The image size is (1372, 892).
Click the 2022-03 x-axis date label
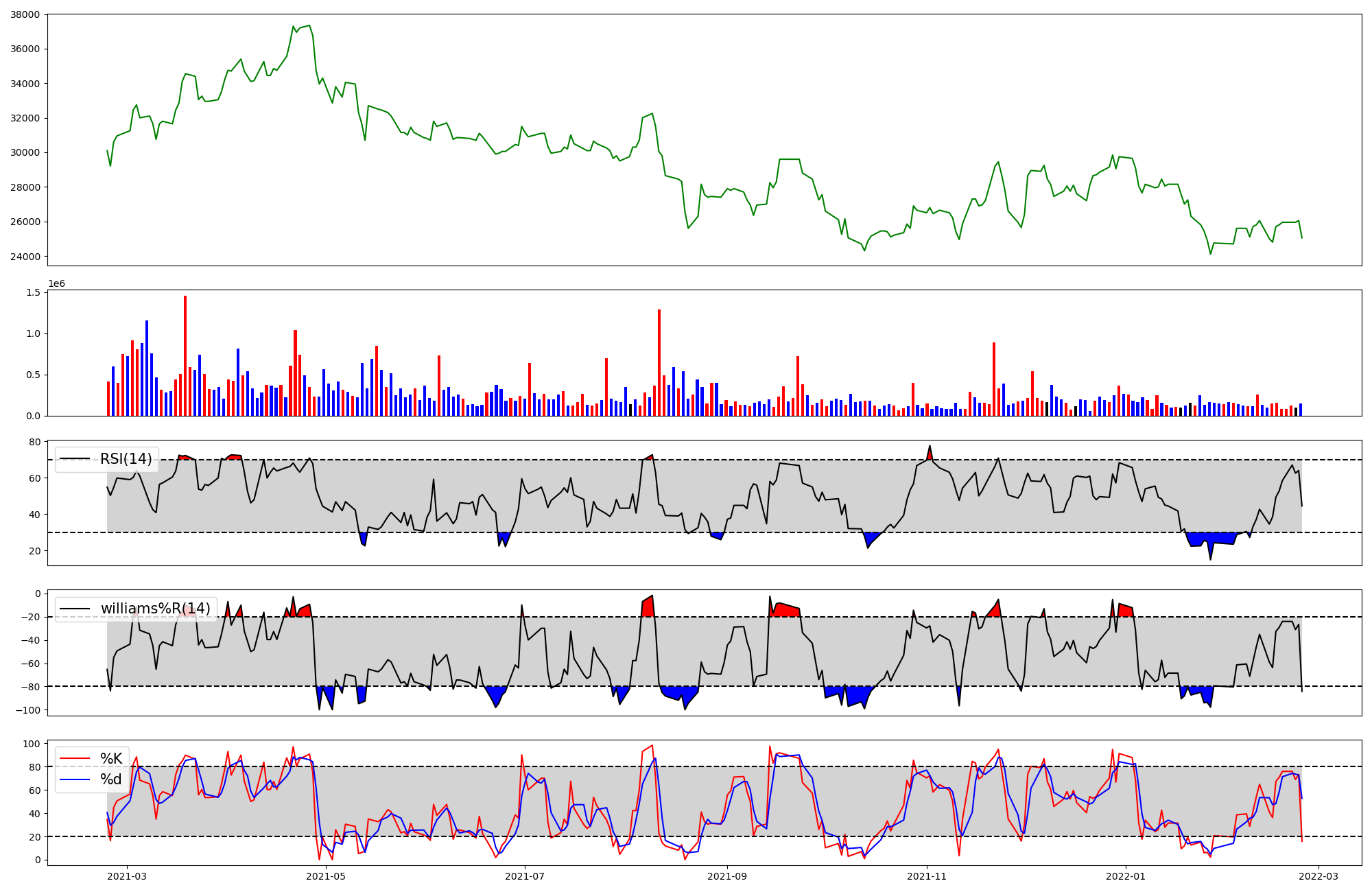1318,876
